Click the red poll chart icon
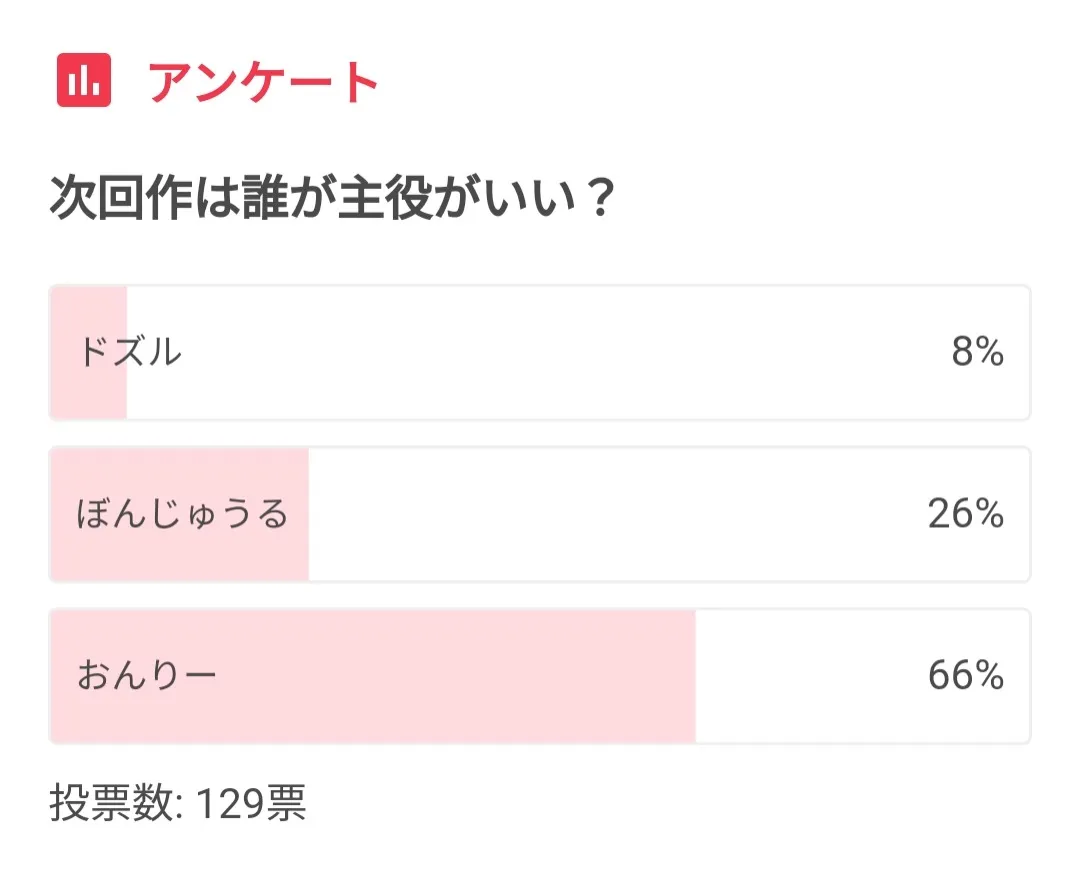The width and height of the screenshot is (1080, 889). [x=84, y=81]
